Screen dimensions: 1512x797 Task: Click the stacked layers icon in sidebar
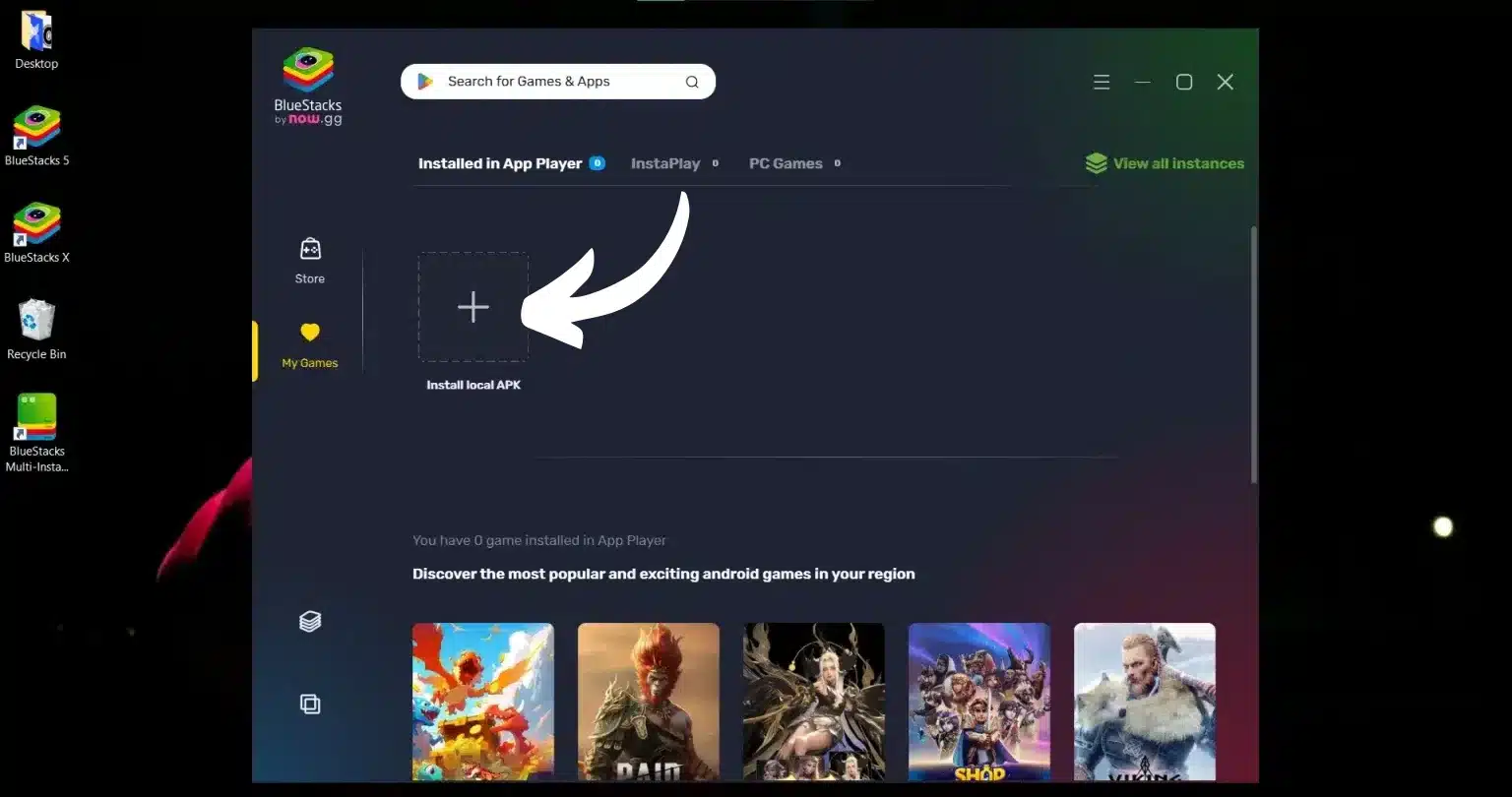[x=310, y=621]
